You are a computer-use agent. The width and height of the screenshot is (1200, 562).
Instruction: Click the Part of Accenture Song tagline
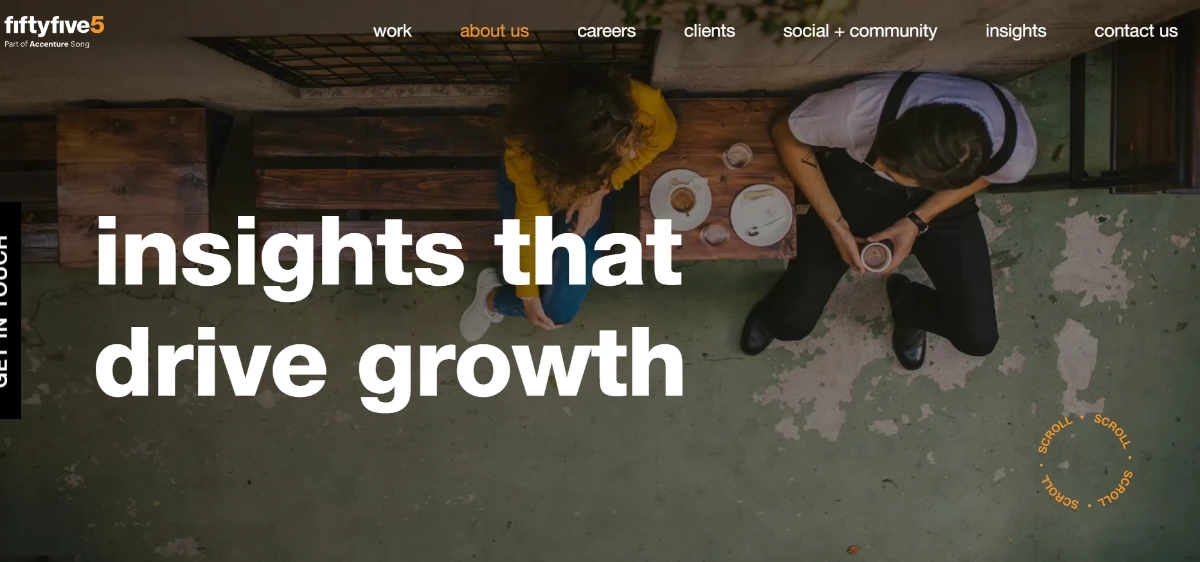(46, 45)
